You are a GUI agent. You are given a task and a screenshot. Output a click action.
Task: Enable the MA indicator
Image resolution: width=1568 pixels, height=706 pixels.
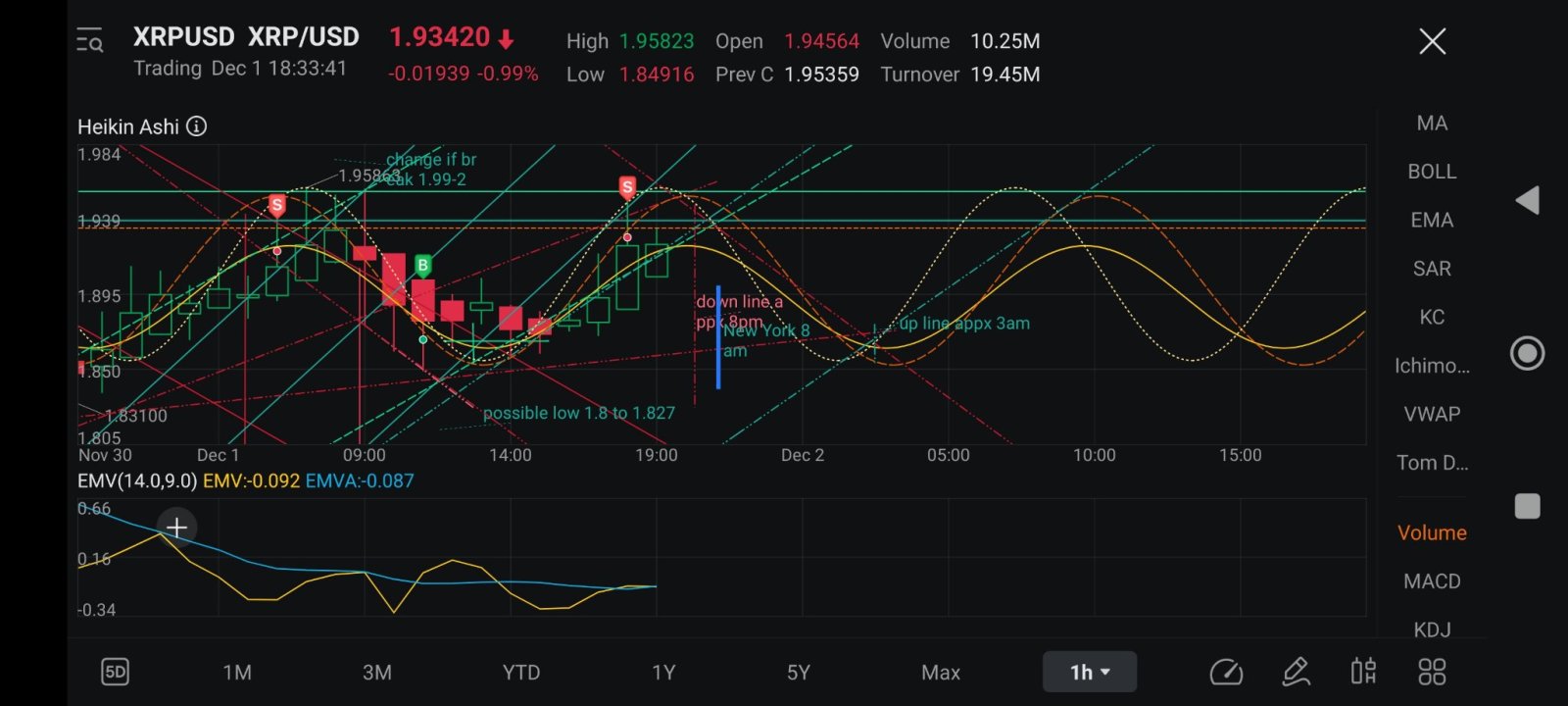pyautogui.click(x=1432, y=123)
